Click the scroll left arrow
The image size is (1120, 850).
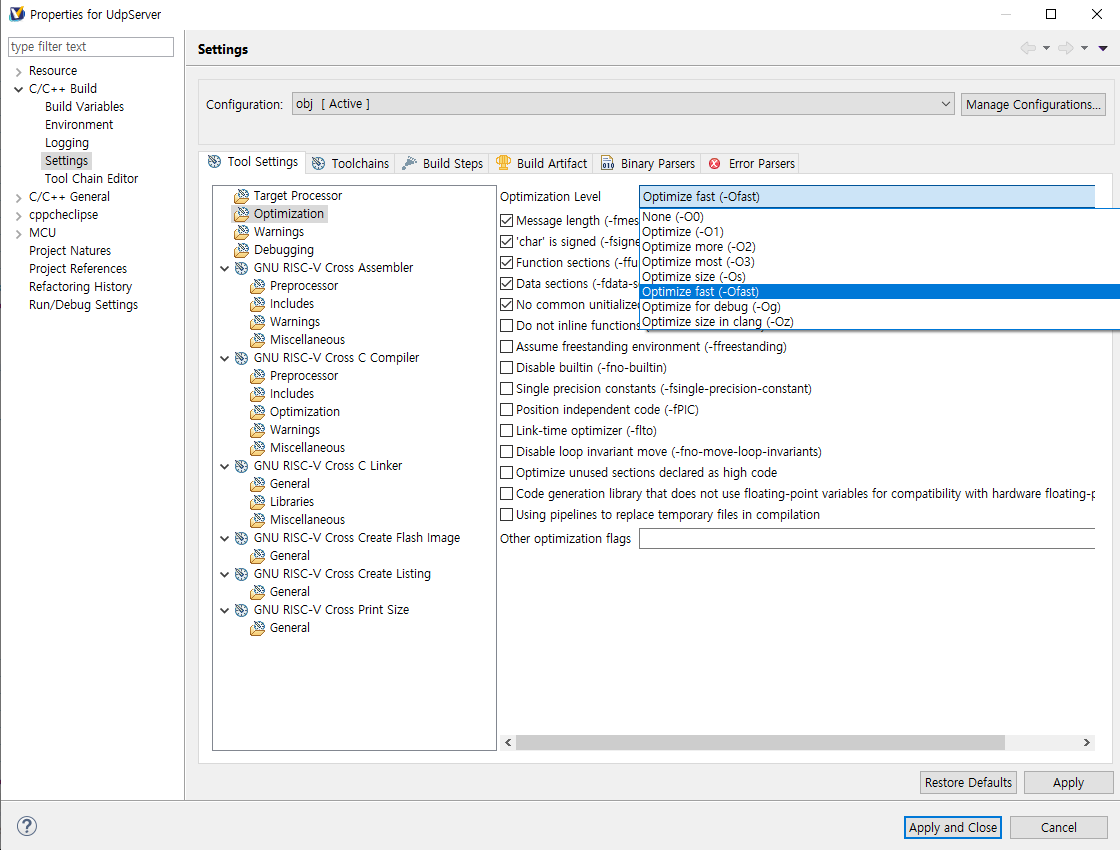508,743
